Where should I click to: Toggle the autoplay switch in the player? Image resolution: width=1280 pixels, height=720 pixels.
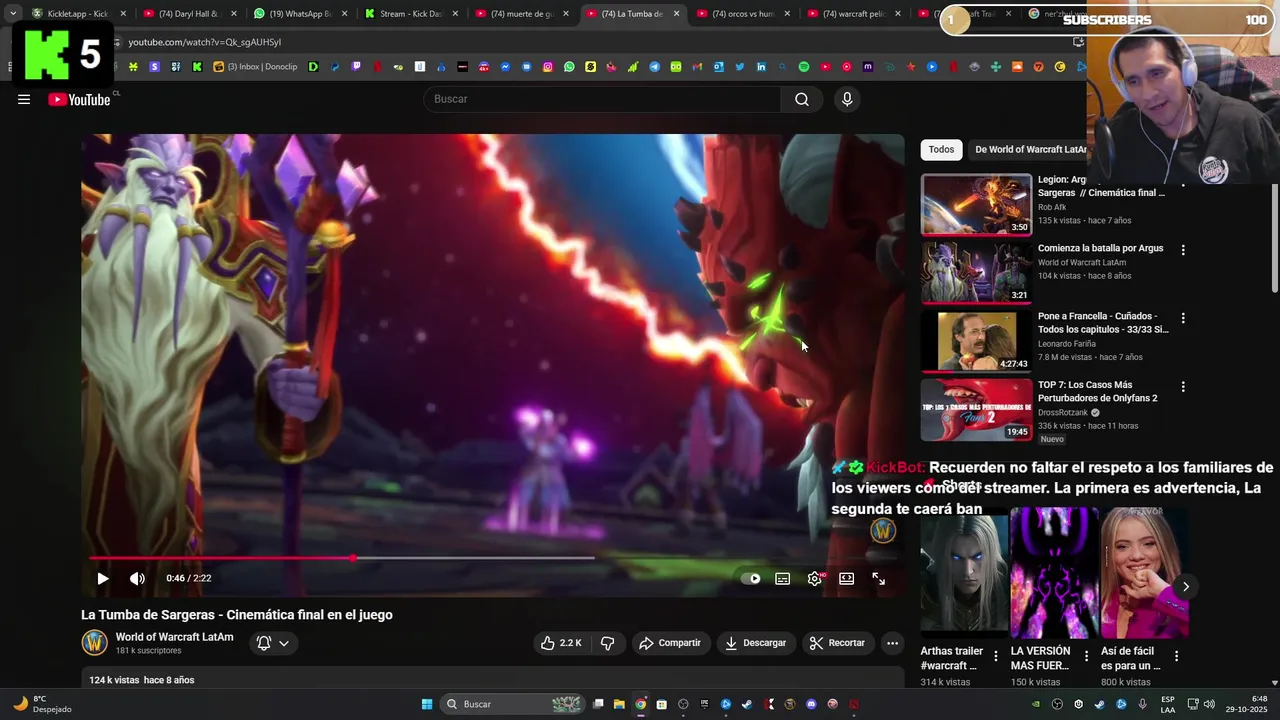[750, 578]
